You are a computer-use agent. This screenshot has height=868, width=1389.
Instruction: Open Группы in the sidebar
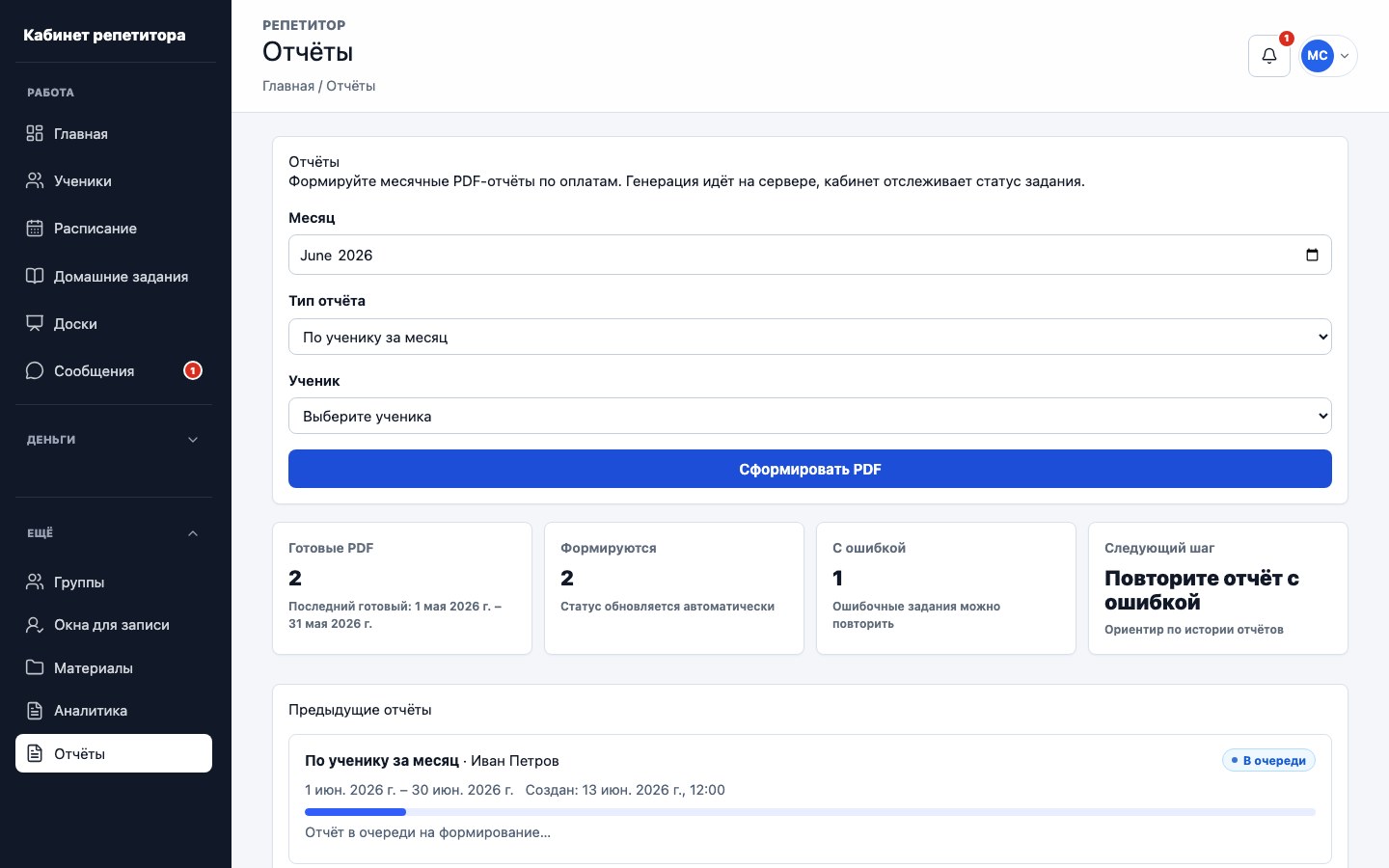click(114, 582)
